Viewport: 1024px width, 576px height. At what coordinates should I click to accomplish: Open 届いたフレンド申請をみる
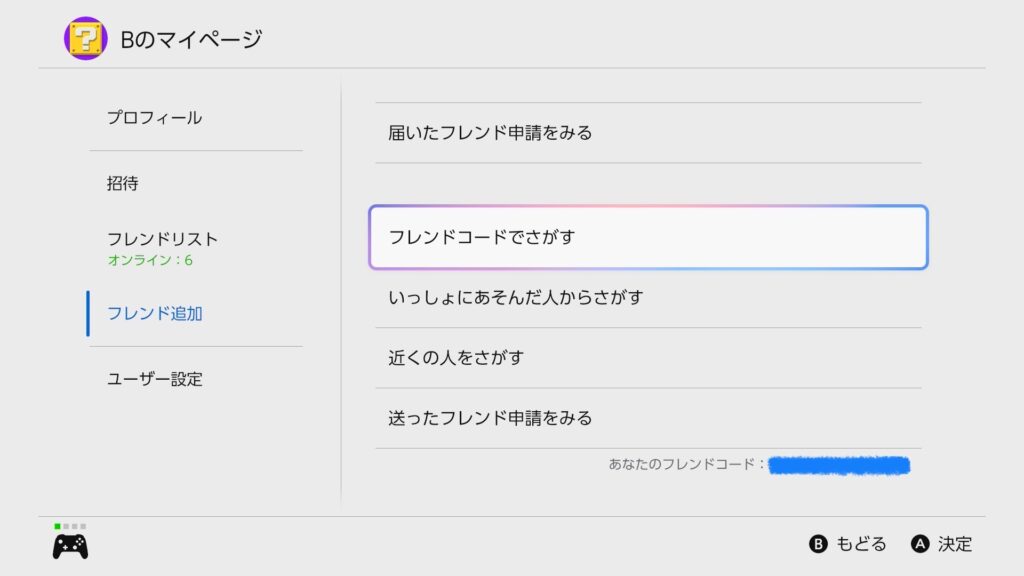pos(490,133)
